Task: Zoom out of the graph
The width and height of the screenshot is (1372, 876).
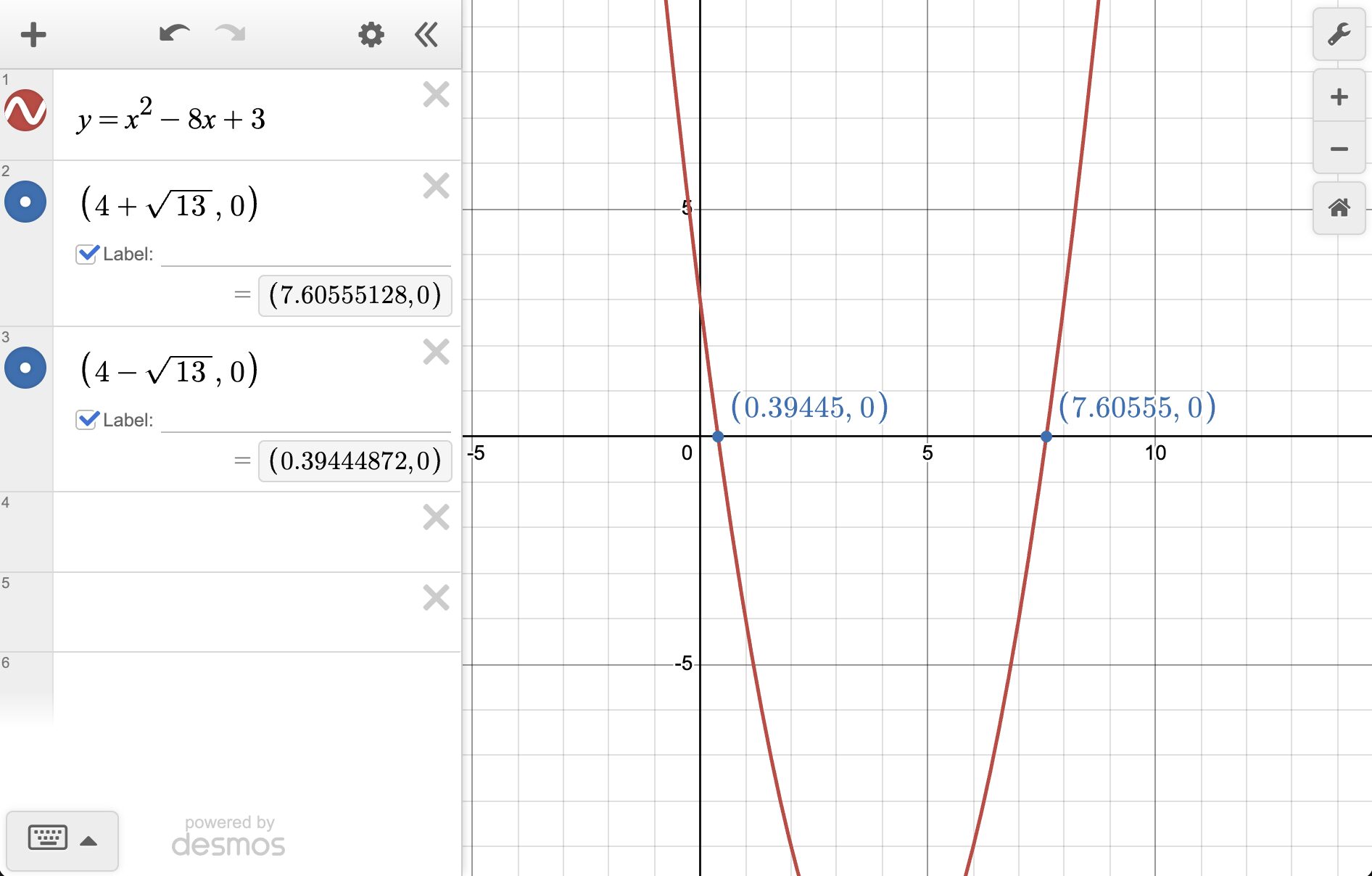Action: click(x=1339, y=148)
